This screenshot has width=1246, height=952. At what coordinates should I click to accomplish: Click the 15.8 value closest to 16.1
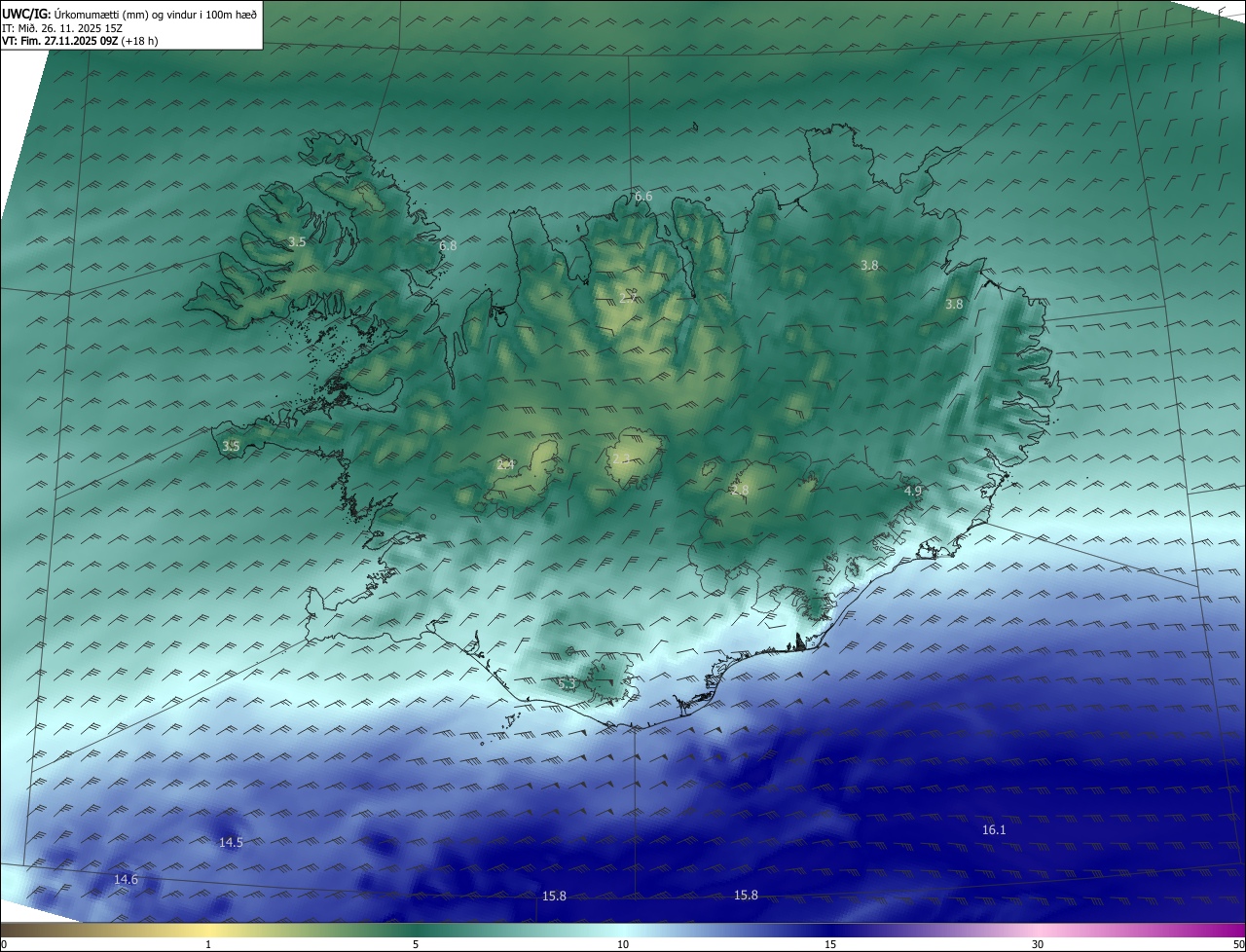click(746, 896)
